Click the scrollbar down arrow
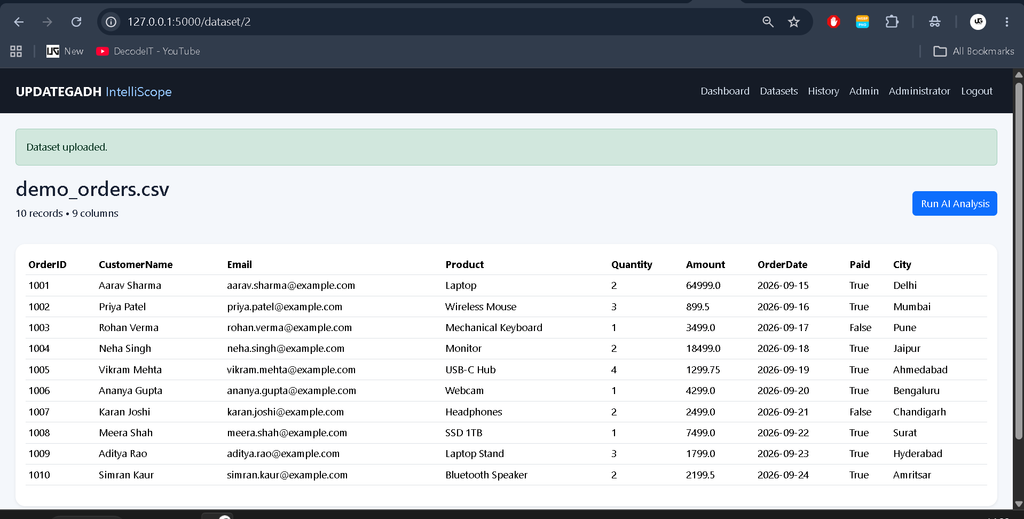Viewport: 1024px width, 519px height. tap(1018, 503)
